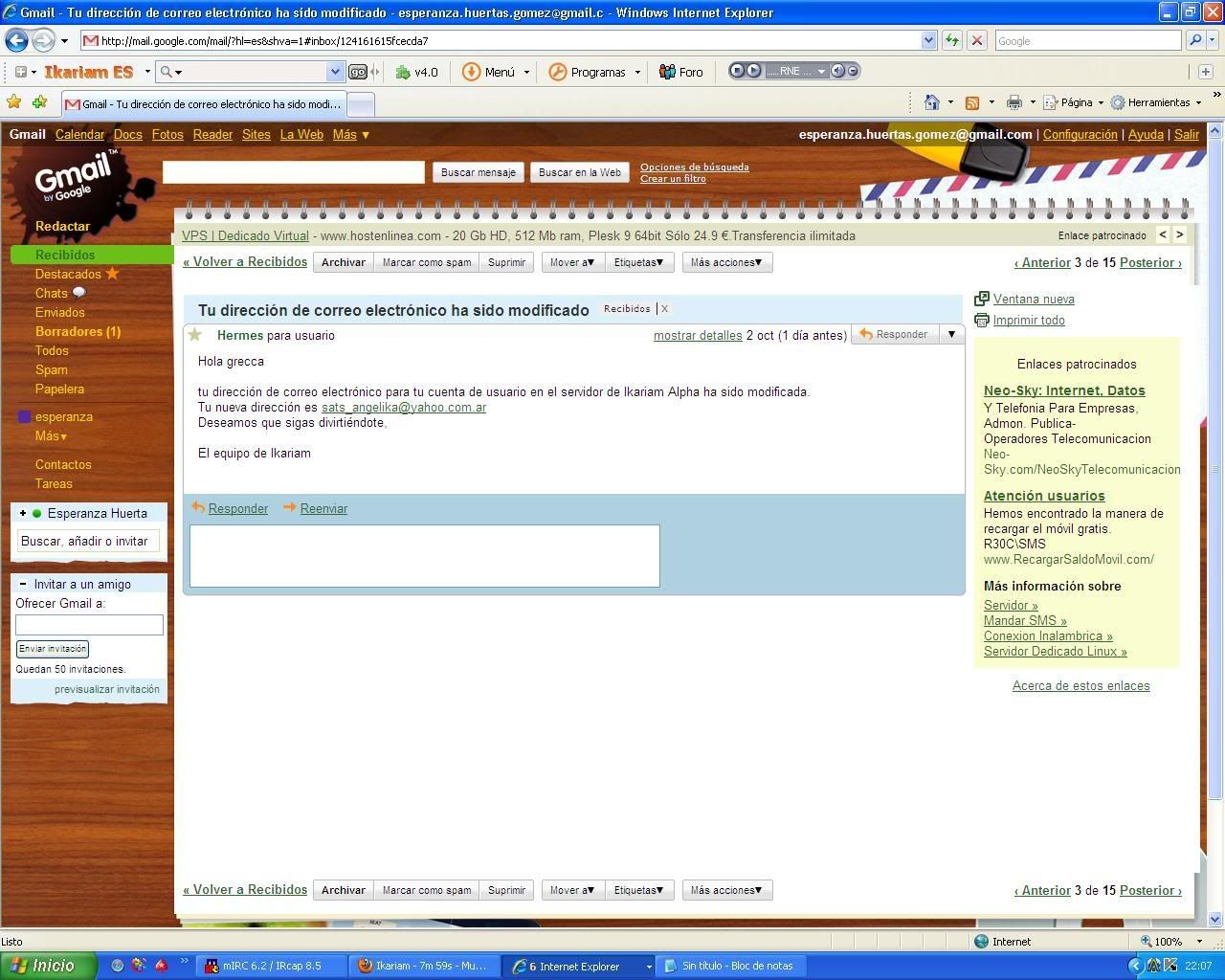Open Borradores (1) folder

coord(78,331)
